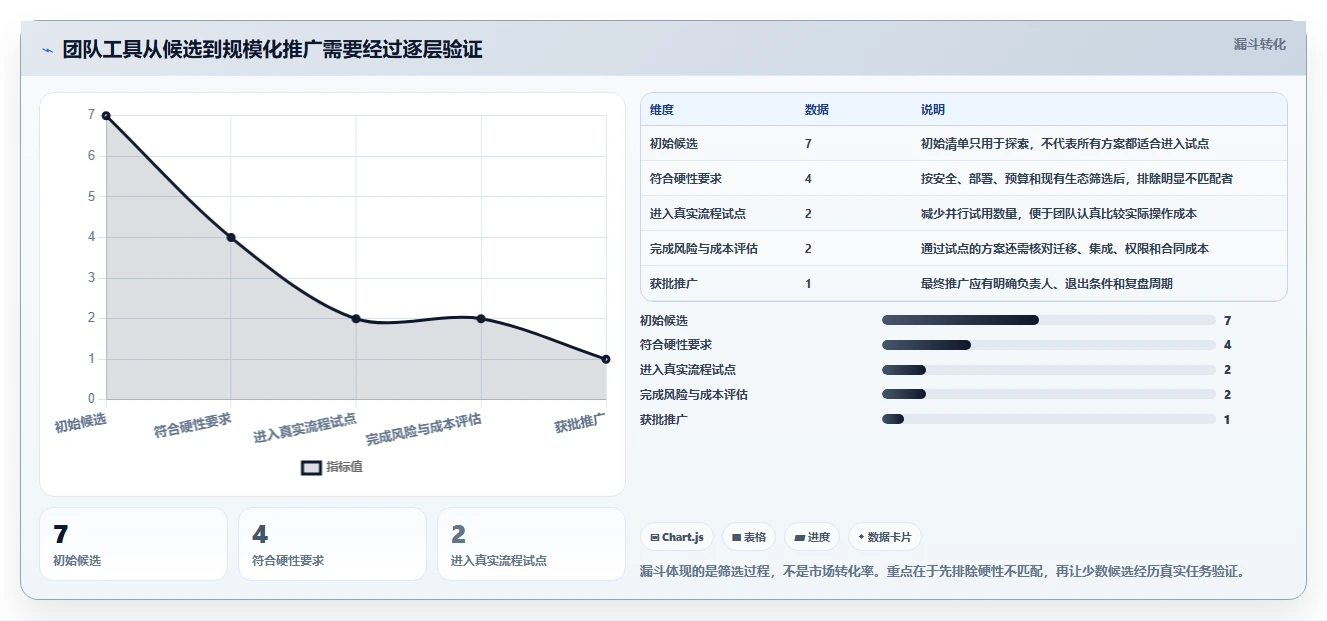Click the chart point for 获批推广
The width and height of the screenshot is (1327, 621).
click(606, 359)
